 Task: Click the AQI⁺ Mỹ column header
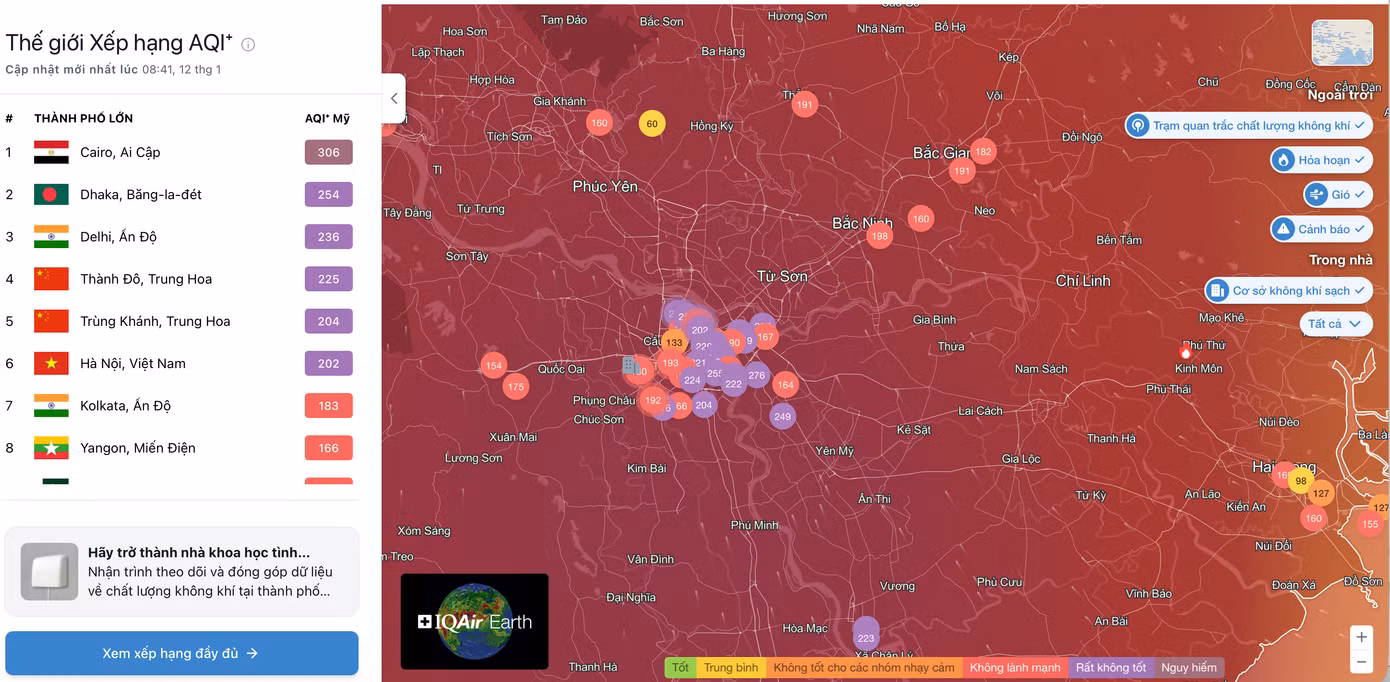pos(327,118)
